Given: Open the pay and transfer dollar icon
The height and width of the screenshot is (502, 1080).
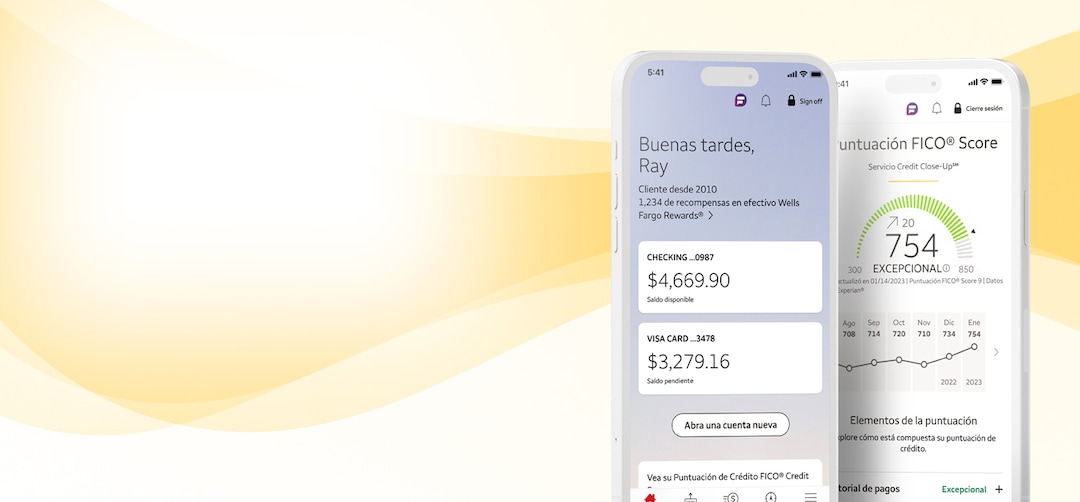Looking at the screenshot, I should [731, 497].
